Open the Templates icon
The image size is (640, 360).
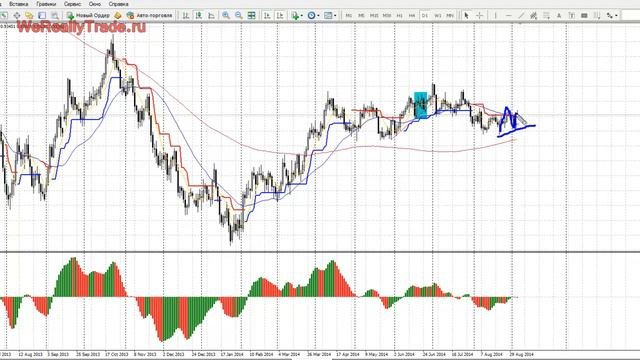click(328, 16)
